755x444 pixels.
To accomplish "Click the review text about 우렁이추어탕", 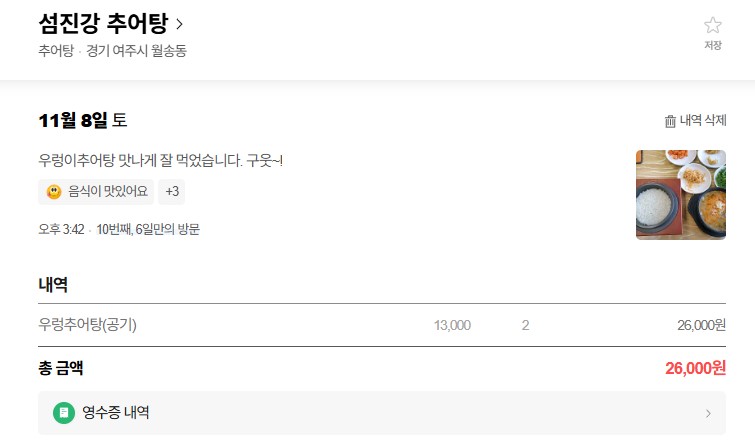I will (x=160, y=160).
